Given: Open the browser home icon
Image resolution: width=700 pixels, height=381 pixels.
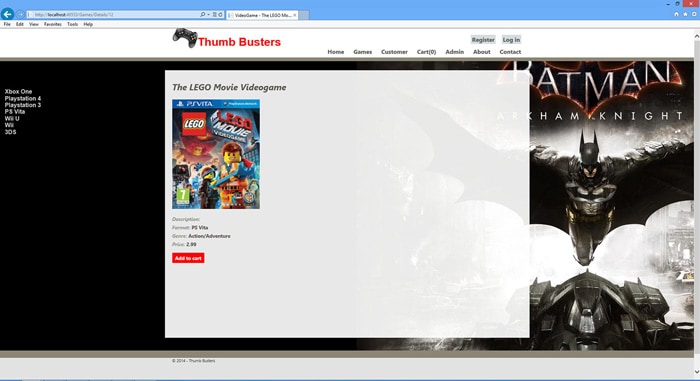Looking at the screenshot, I should click(676, 14).
